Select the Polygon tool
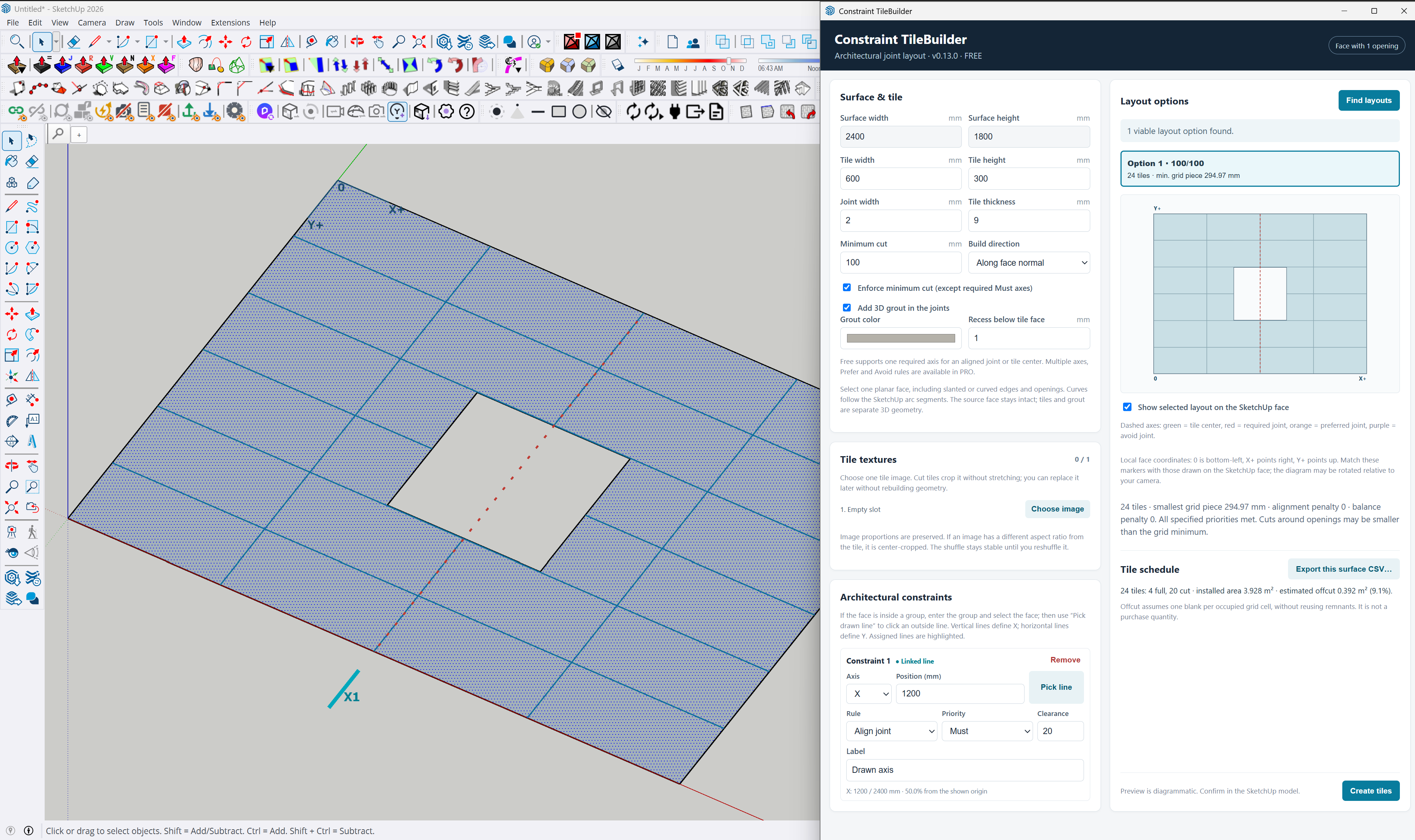The width and height of the screenshot is (1415, 840). click(32, 247)
